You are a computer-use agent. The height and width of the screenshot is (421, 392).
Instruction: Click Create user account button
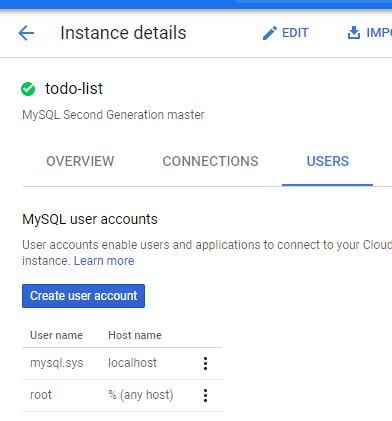[x=83, y=296]
